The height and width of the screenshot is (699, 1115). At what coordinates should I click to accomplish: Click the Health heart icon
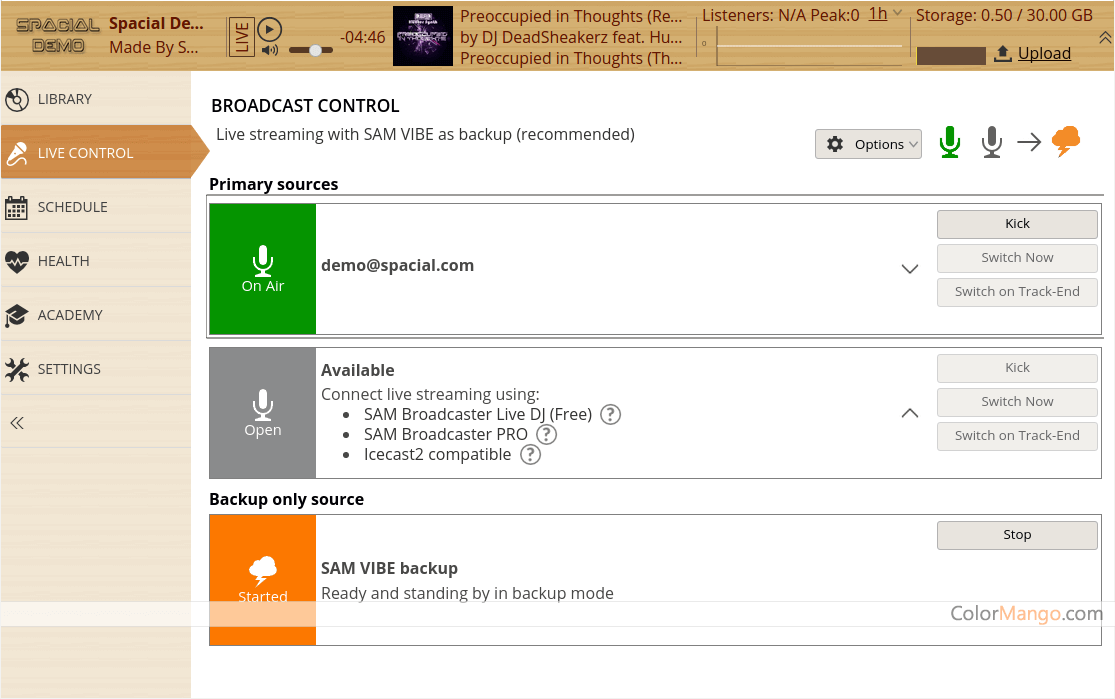coord(17,261)
